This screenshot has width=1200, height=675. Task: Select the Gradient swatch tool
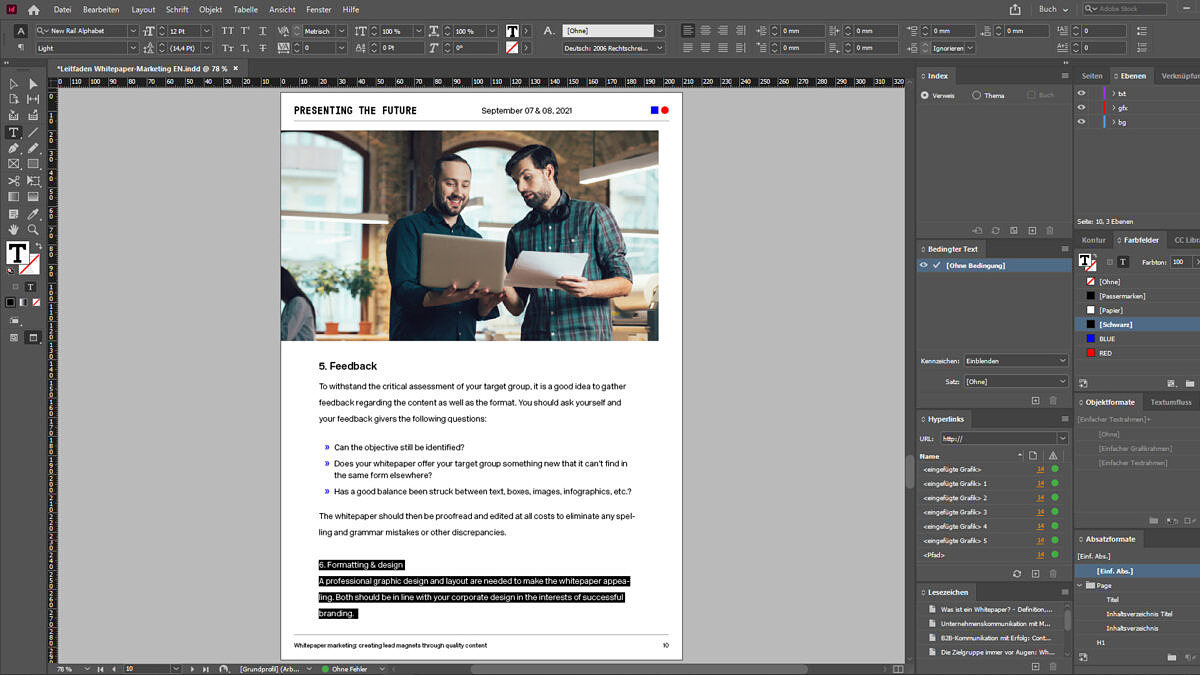click(x=13, y=196)
